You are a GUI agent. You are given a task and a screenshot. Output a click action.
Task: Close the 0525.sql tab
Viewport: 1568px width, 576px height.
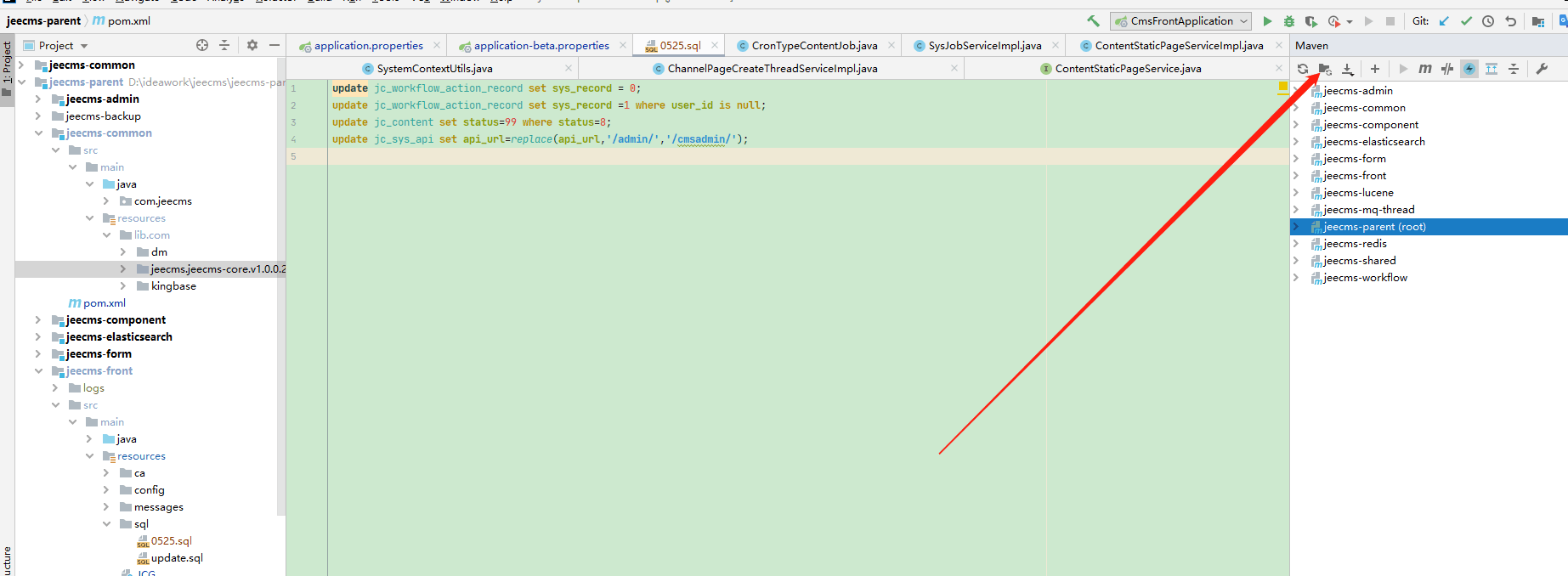(x=715, y=45)
